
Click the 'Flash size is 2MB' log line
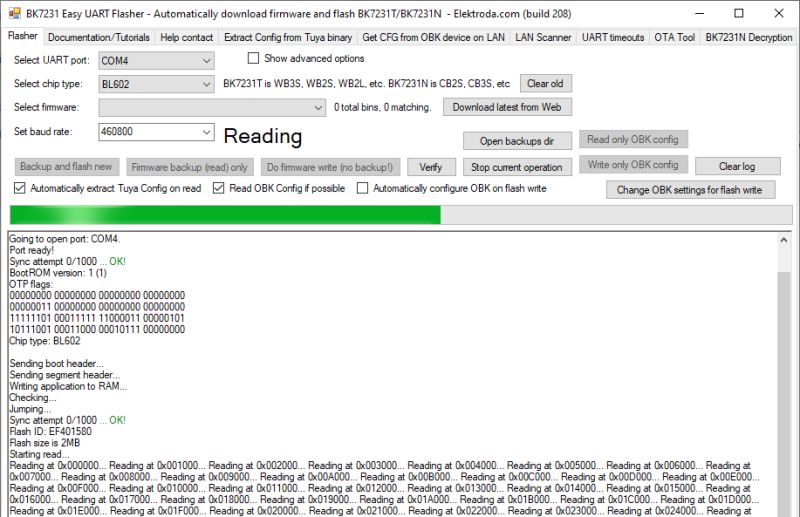(45, 442)
